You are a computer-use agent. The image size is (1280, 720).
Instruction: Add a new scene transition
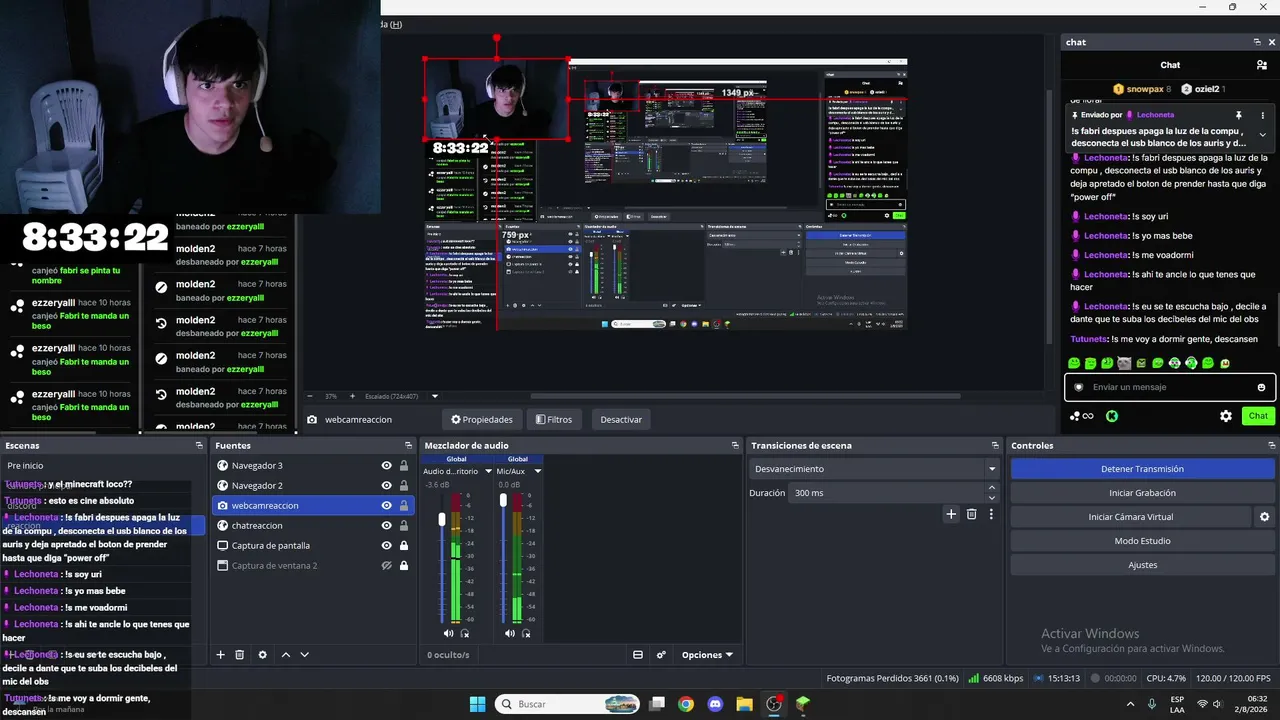coord(951,514)
